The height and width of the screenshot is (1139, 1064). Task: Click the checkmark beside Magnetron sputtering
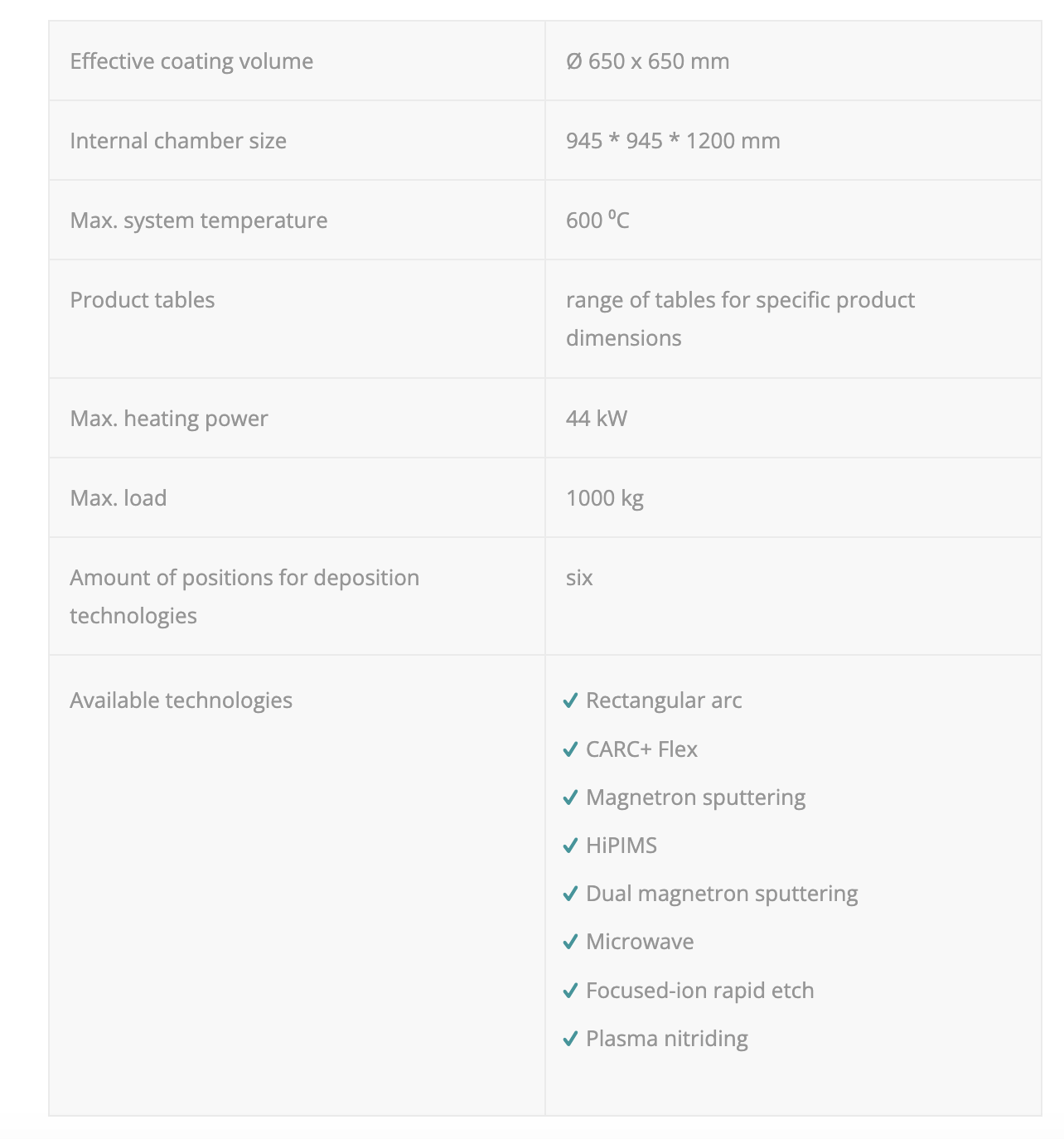(x=570, y=797)
